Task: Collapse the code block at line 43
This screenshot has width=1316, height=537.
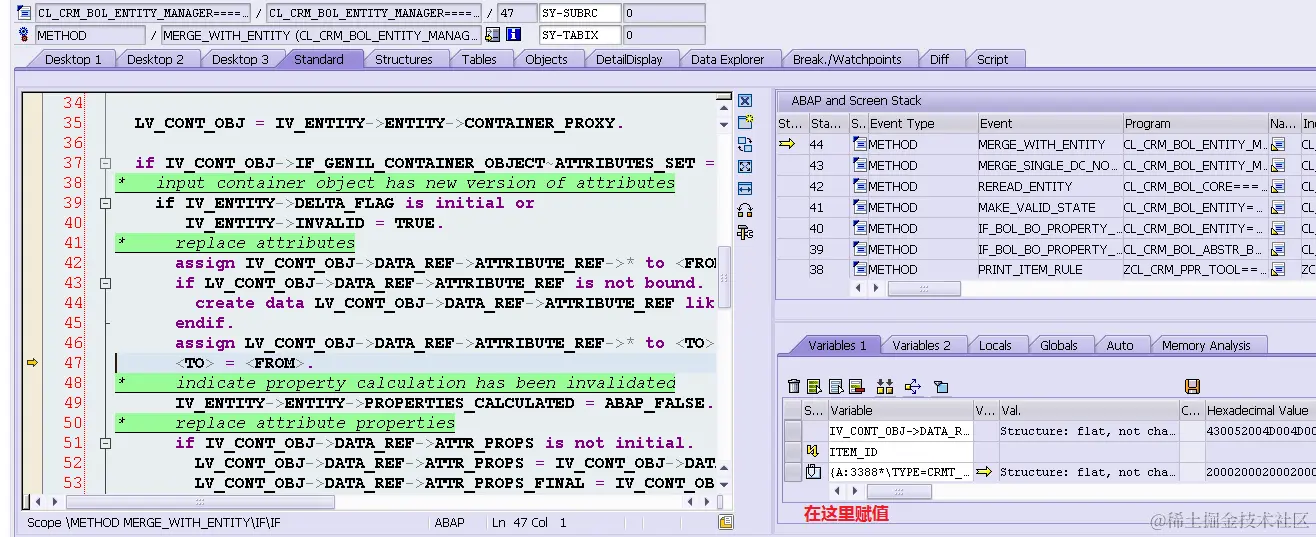Action: pos(104,283)
